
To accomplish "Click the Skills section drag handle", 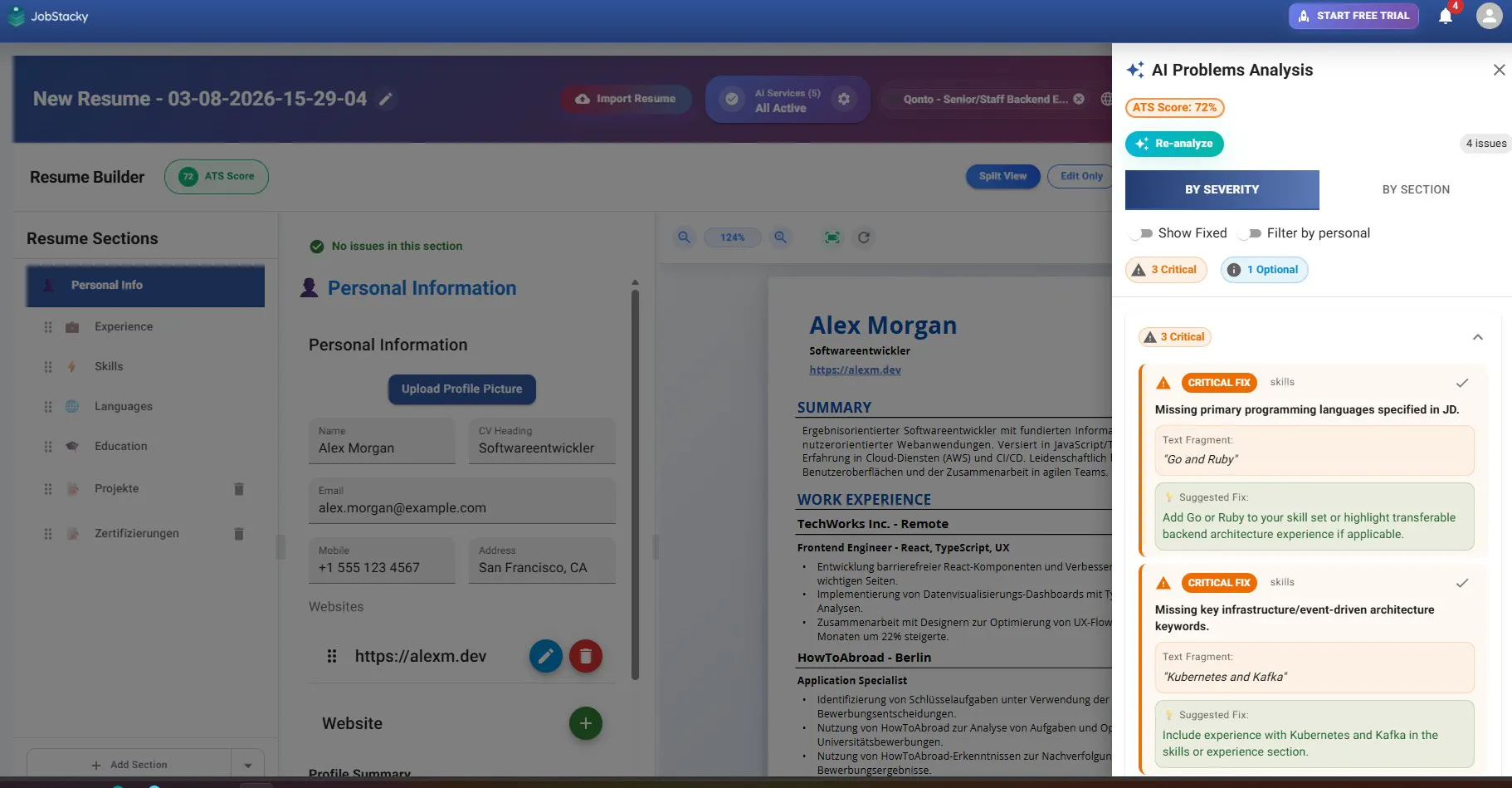I will [48, 367].
